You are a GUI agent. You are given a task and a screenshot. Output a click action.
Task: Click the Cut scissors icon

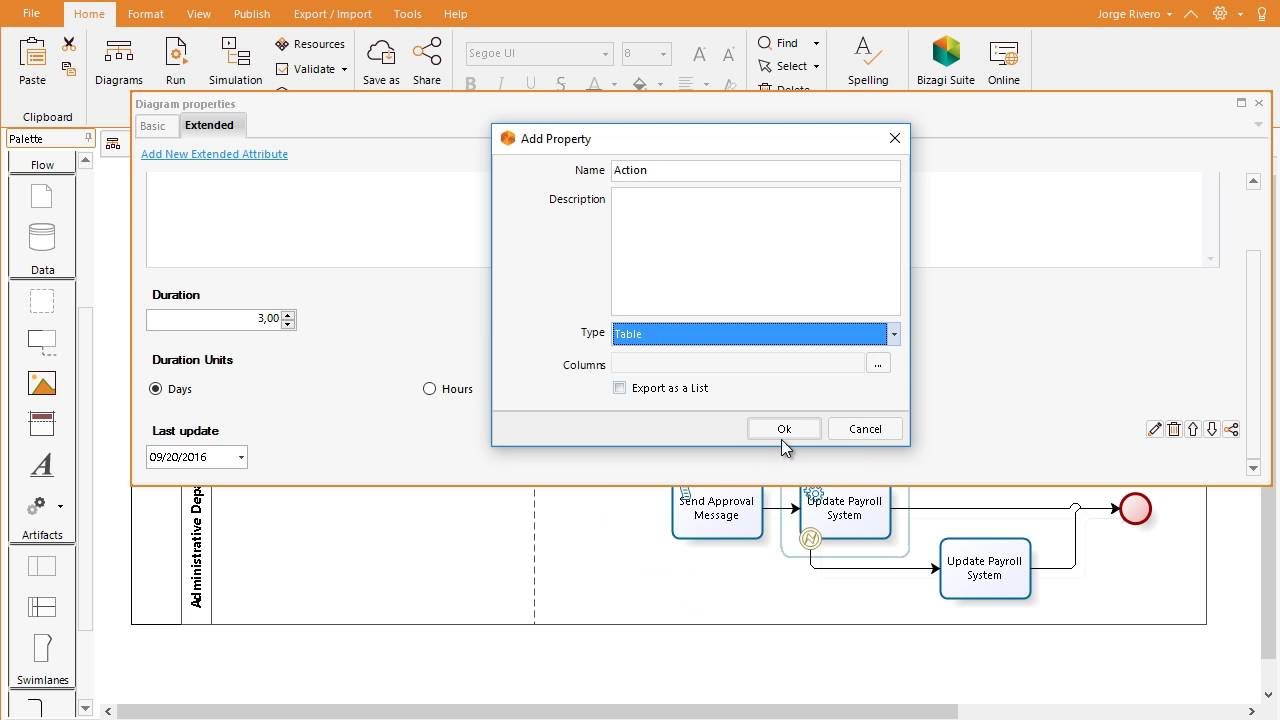click(69, 45)
